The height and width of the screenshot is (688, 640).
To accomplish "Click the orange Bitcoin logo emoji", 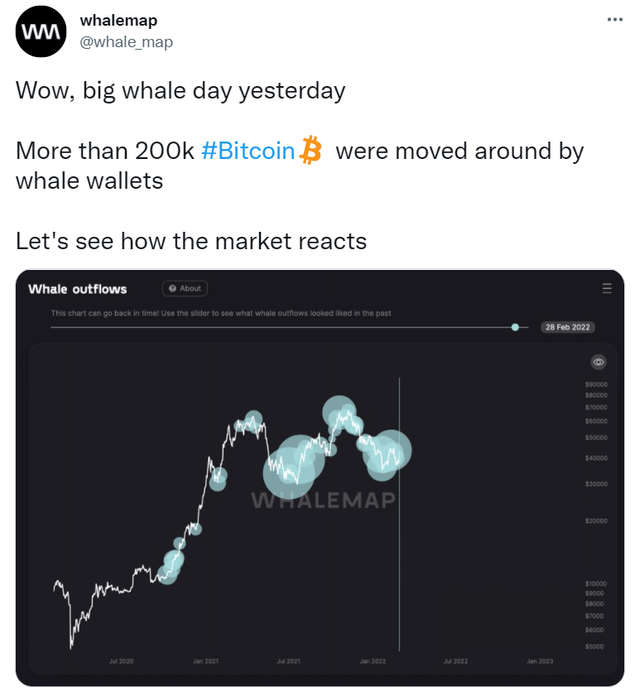I will tap(311, 151).
